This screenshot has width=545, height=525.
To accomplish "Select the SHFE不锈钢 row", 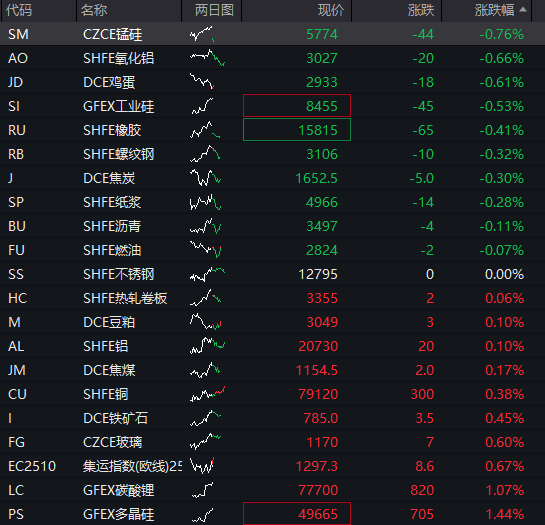I will pos(272,274).
